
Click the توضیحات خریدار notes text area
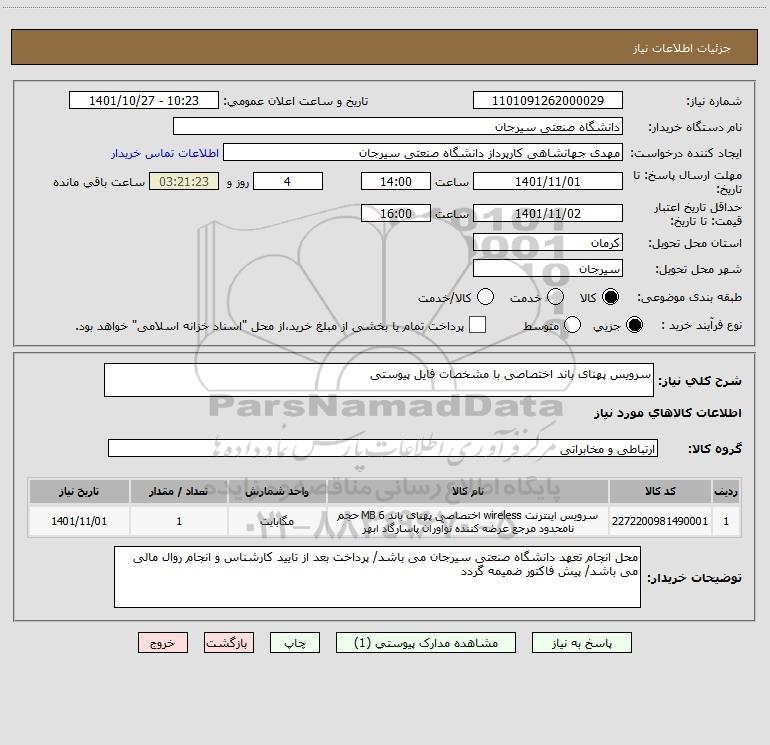(377, 577)
